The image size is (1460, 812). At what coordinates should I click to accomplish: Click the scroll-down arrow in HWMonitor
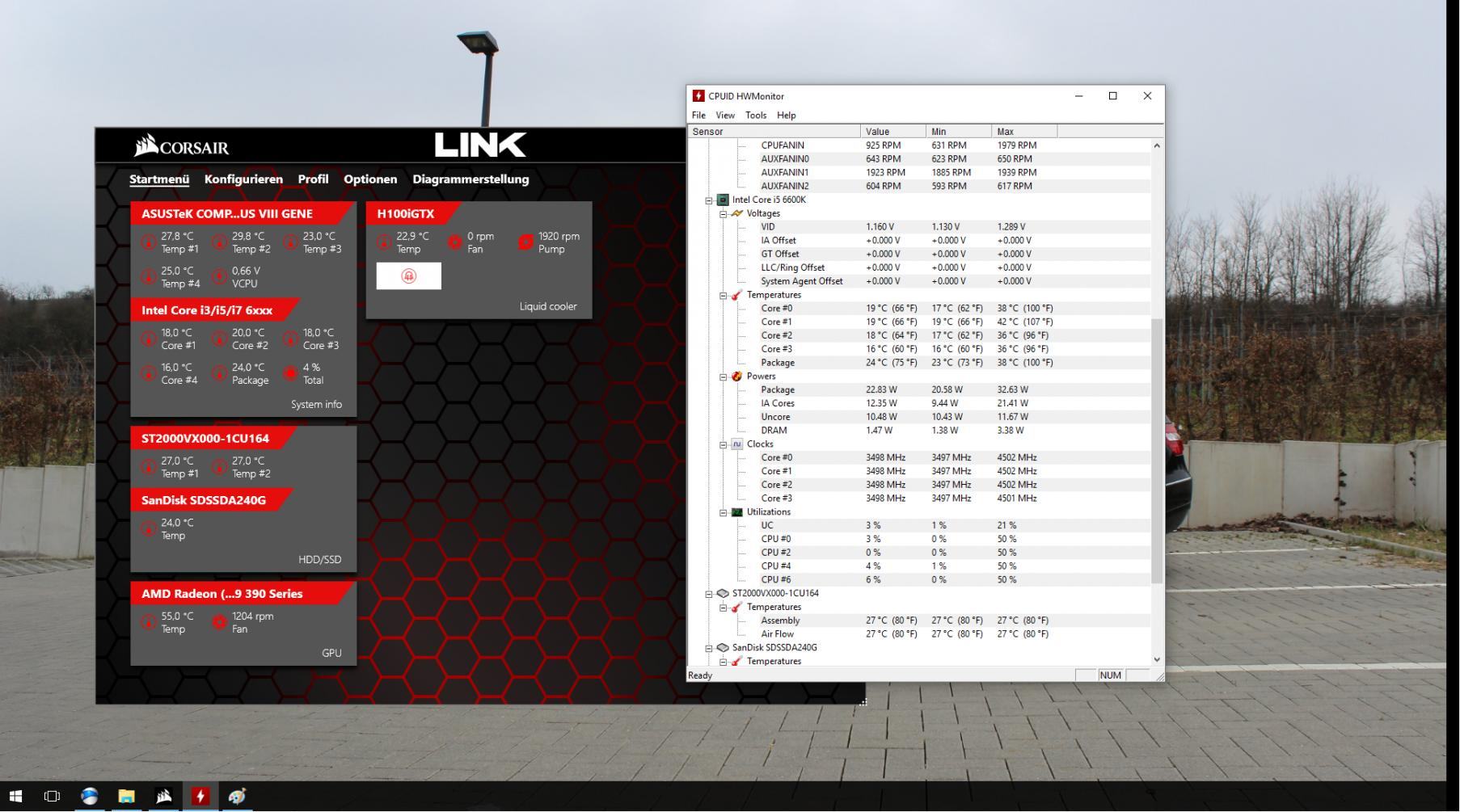1157,660
